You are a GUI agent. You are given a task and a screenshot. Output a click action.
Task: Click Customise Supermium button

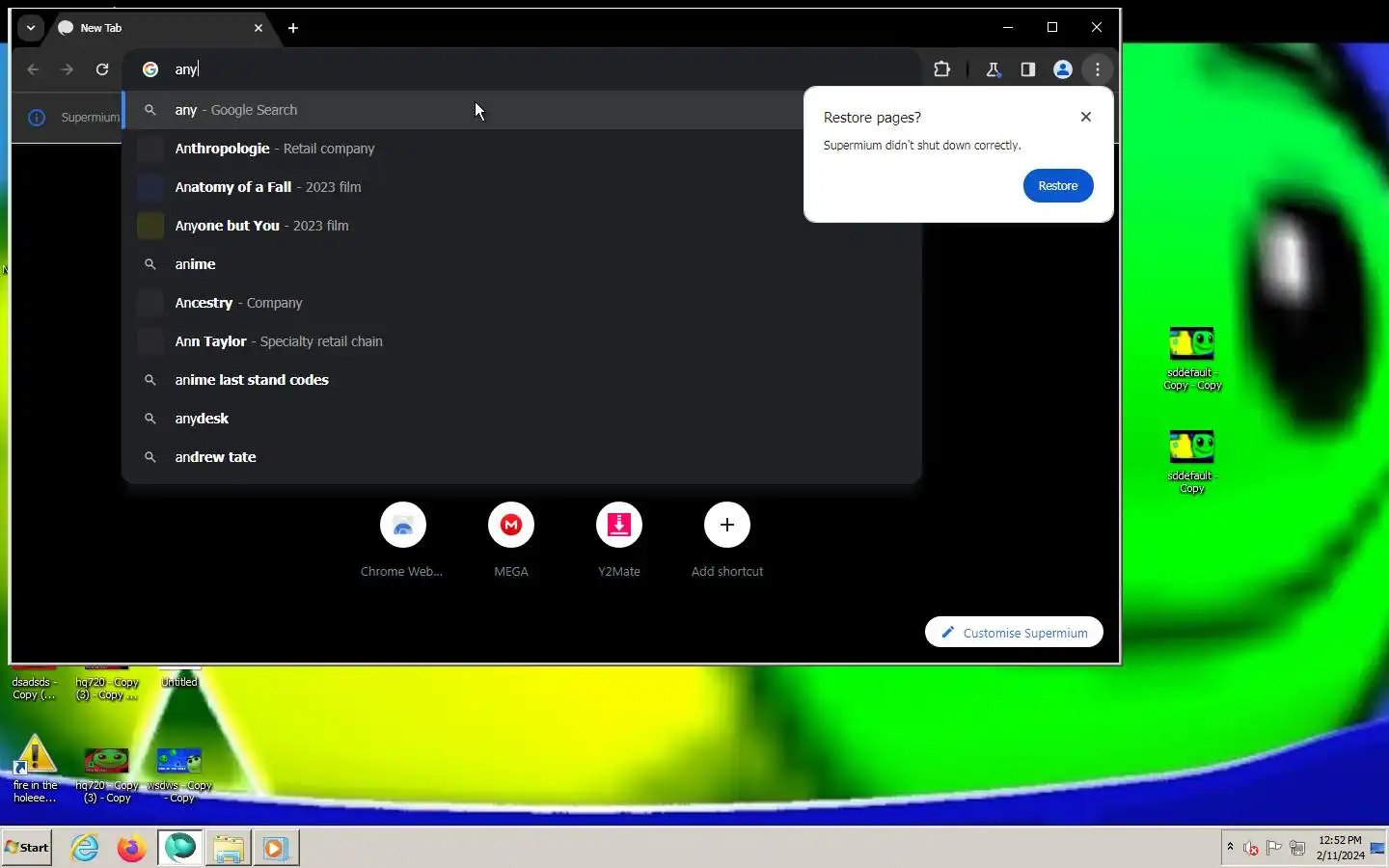tap(1014, 633)
